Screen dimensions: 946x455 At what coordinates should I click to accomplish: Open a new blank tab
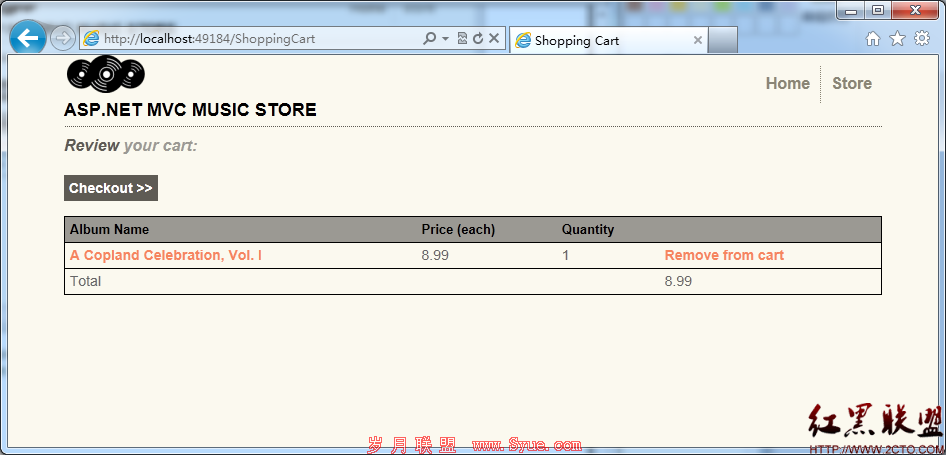point(722,40)
